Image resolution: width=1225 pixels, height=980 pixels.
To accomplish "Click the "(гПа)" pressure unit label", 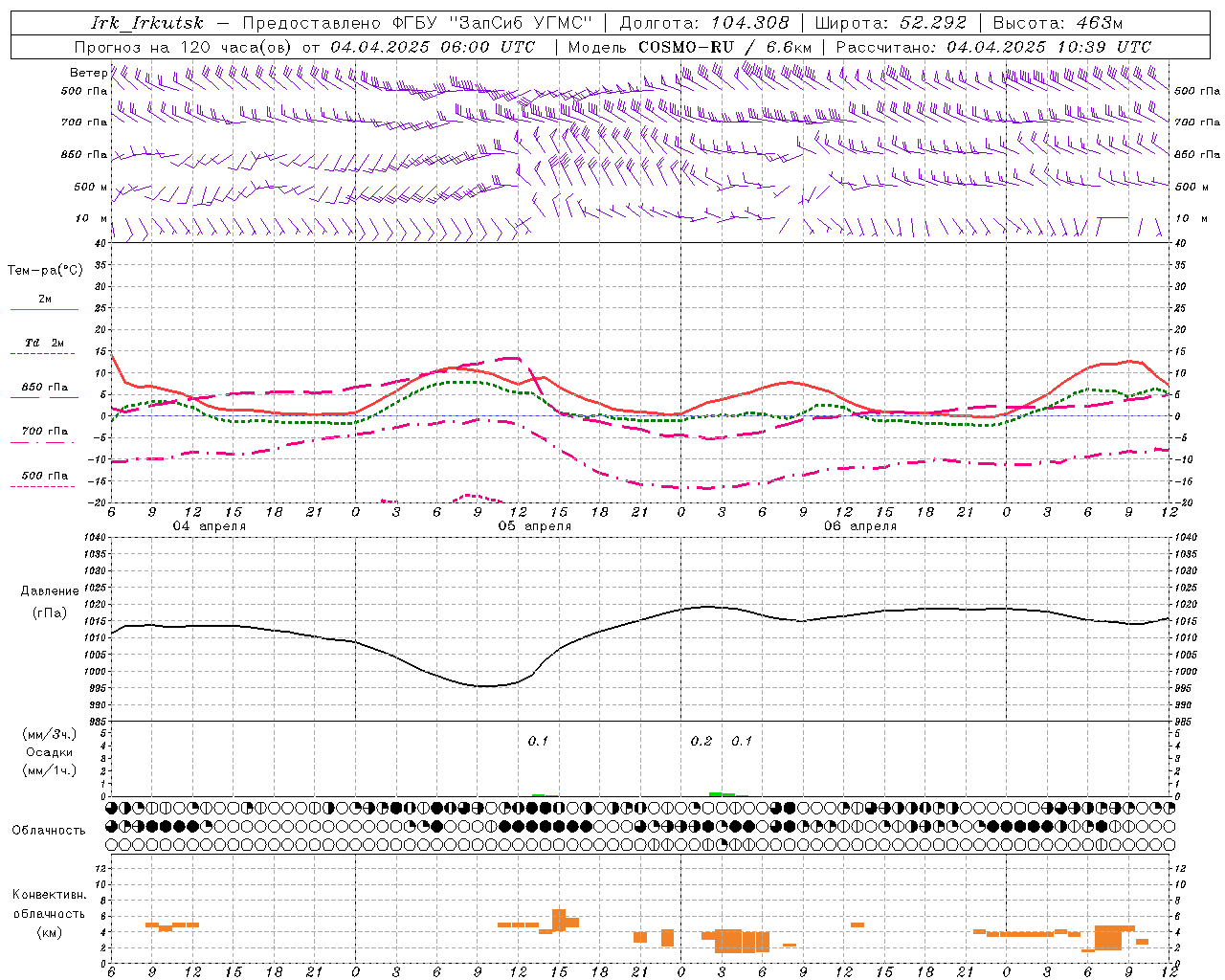I will point(49,613).
